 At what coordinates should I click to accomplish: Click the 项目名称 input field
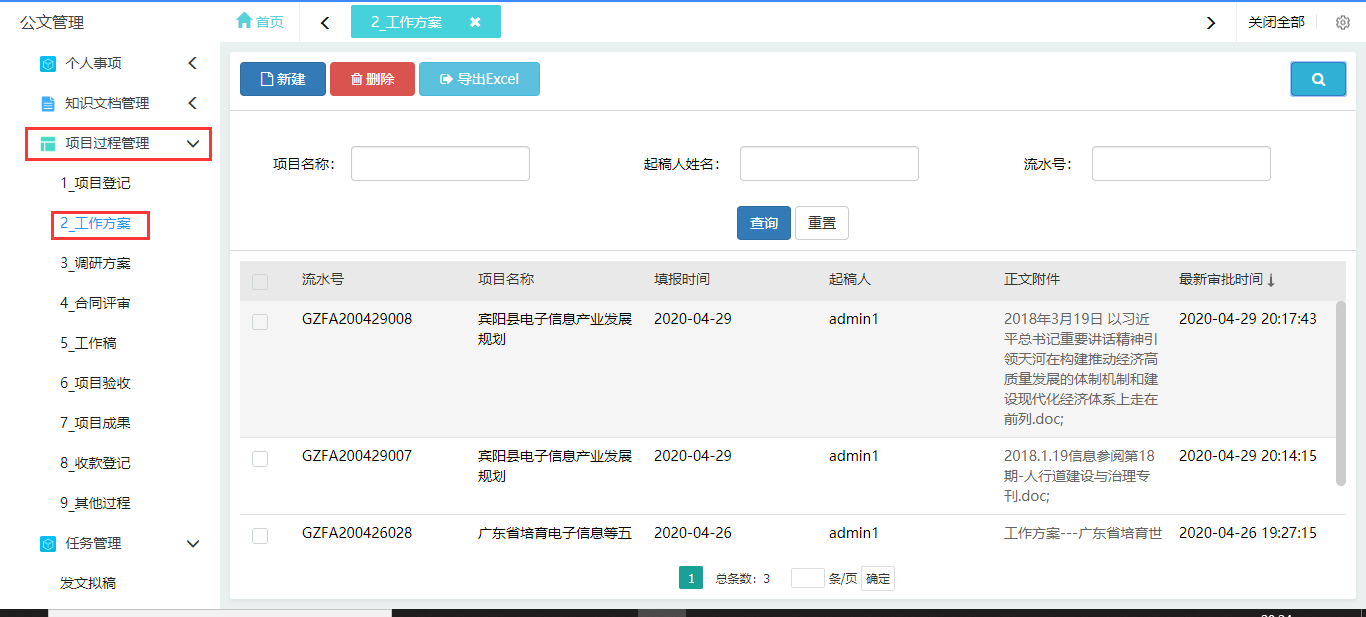click(x=440, y=164)
